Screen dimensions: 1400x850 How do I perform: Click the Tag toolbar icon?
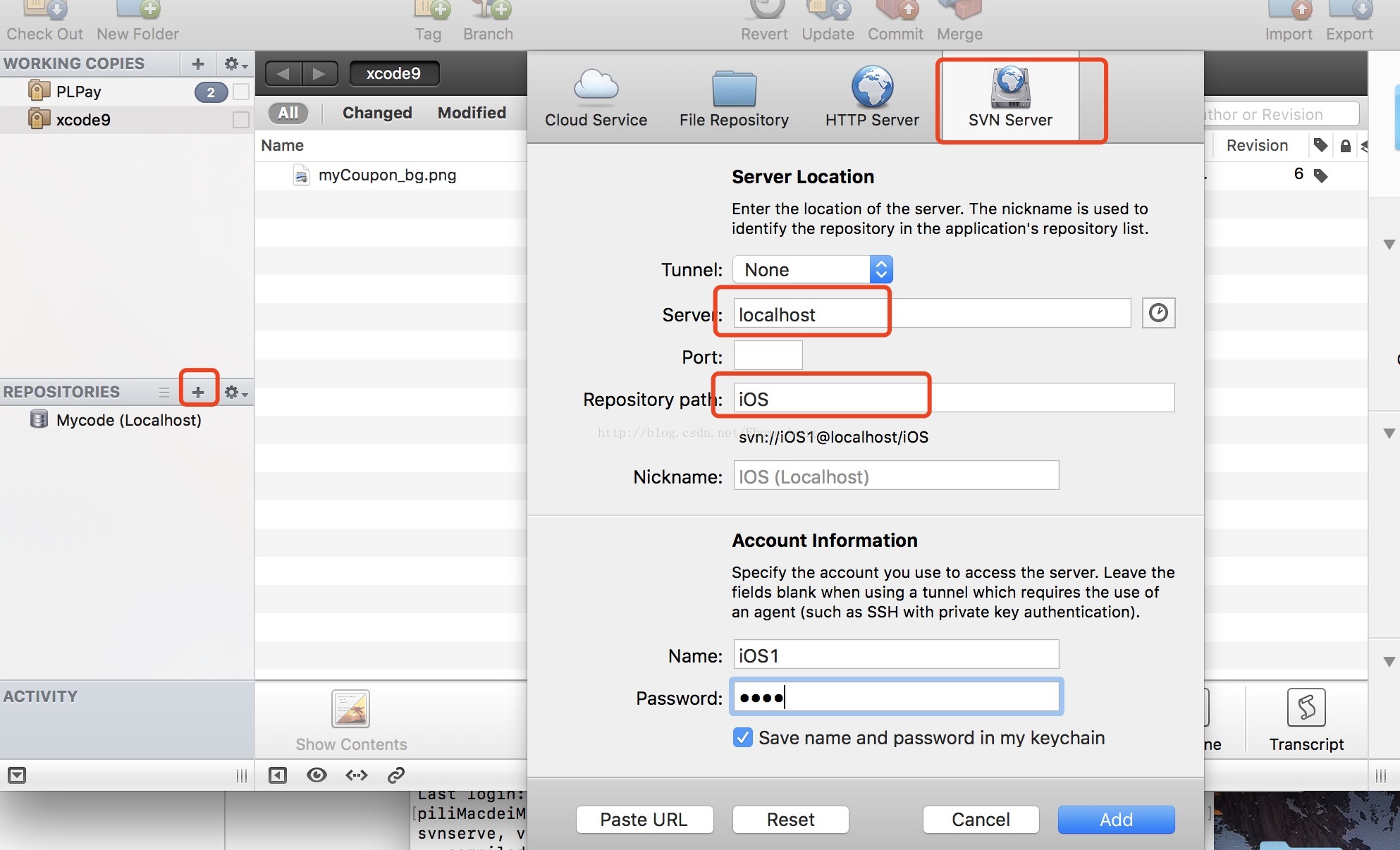click(x=431, y=10)
